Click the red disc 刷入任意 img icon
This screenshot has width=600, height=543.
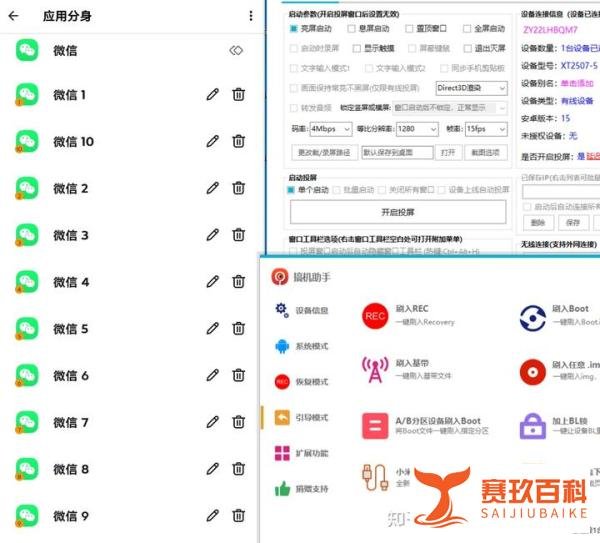(x=533, y=372)
